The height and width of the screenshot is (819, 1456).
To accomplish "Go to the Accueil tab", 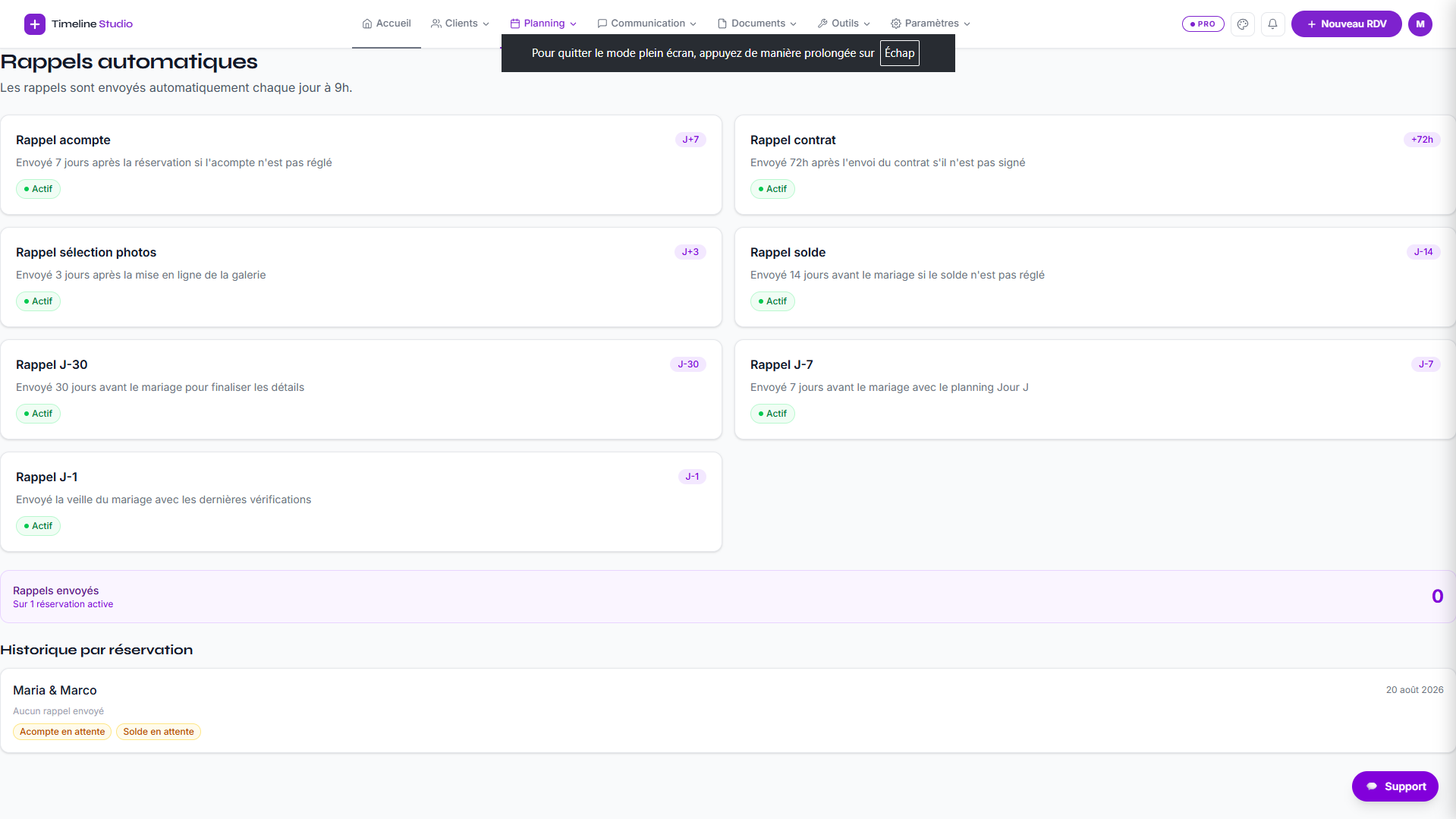I will tap(386, 24).
